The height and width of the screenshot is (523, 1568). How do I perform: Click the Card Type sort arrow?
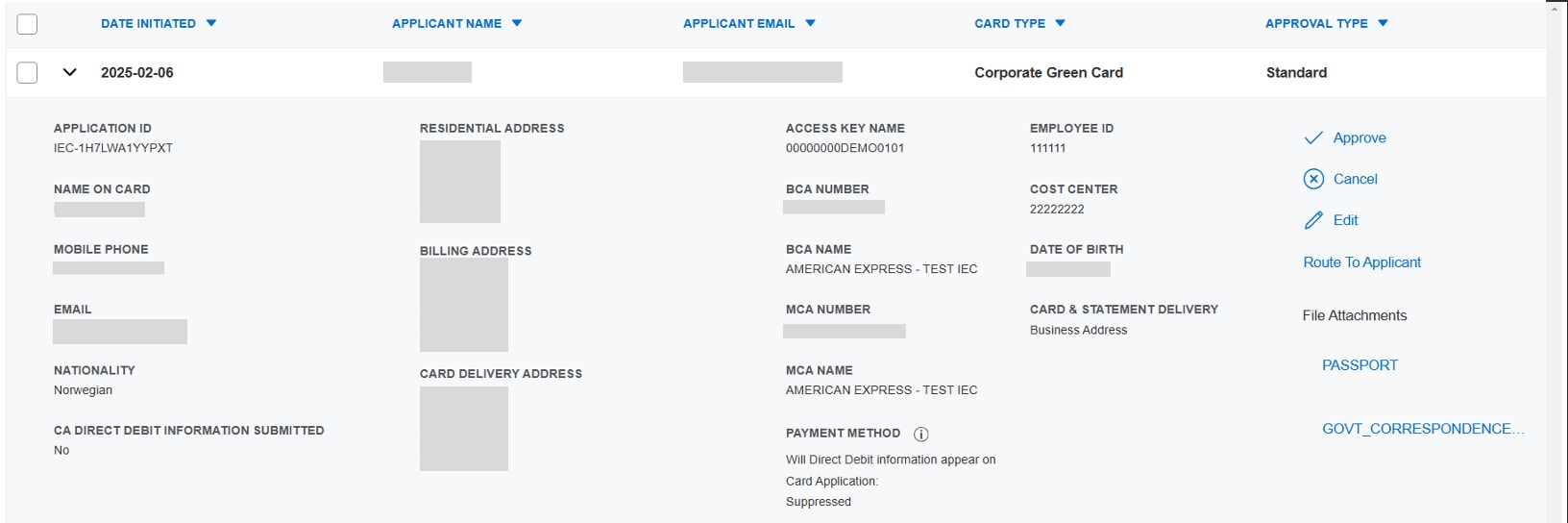[x=1060, y=24]
